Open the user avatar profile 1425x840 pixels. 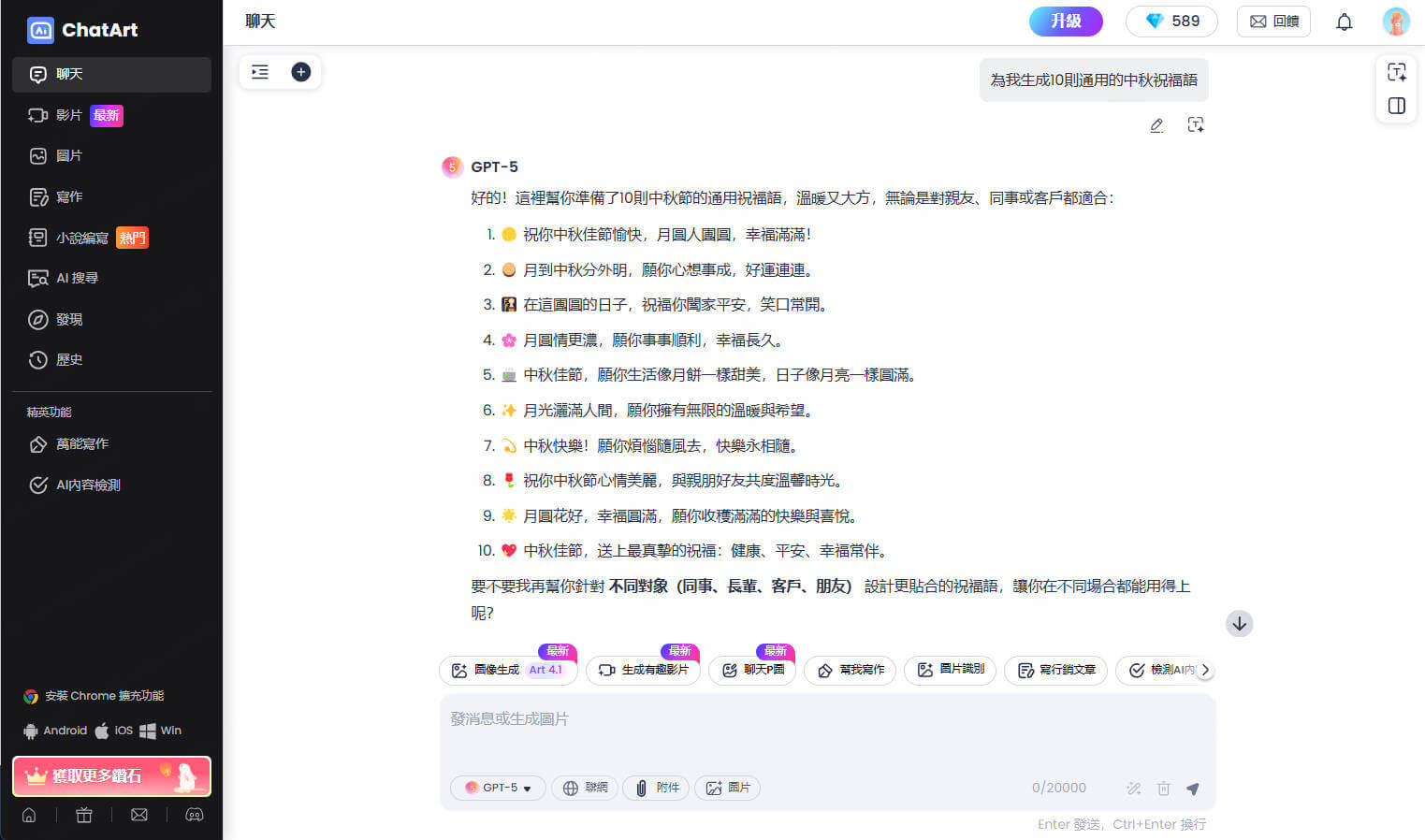point(1395,22)
